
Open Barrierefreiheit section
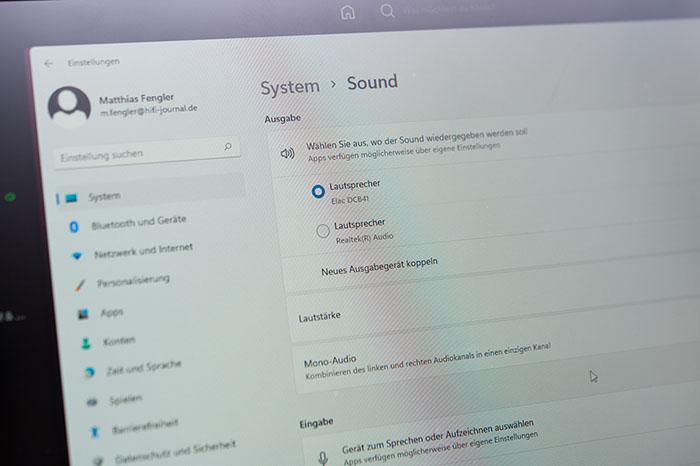[145, 426]
